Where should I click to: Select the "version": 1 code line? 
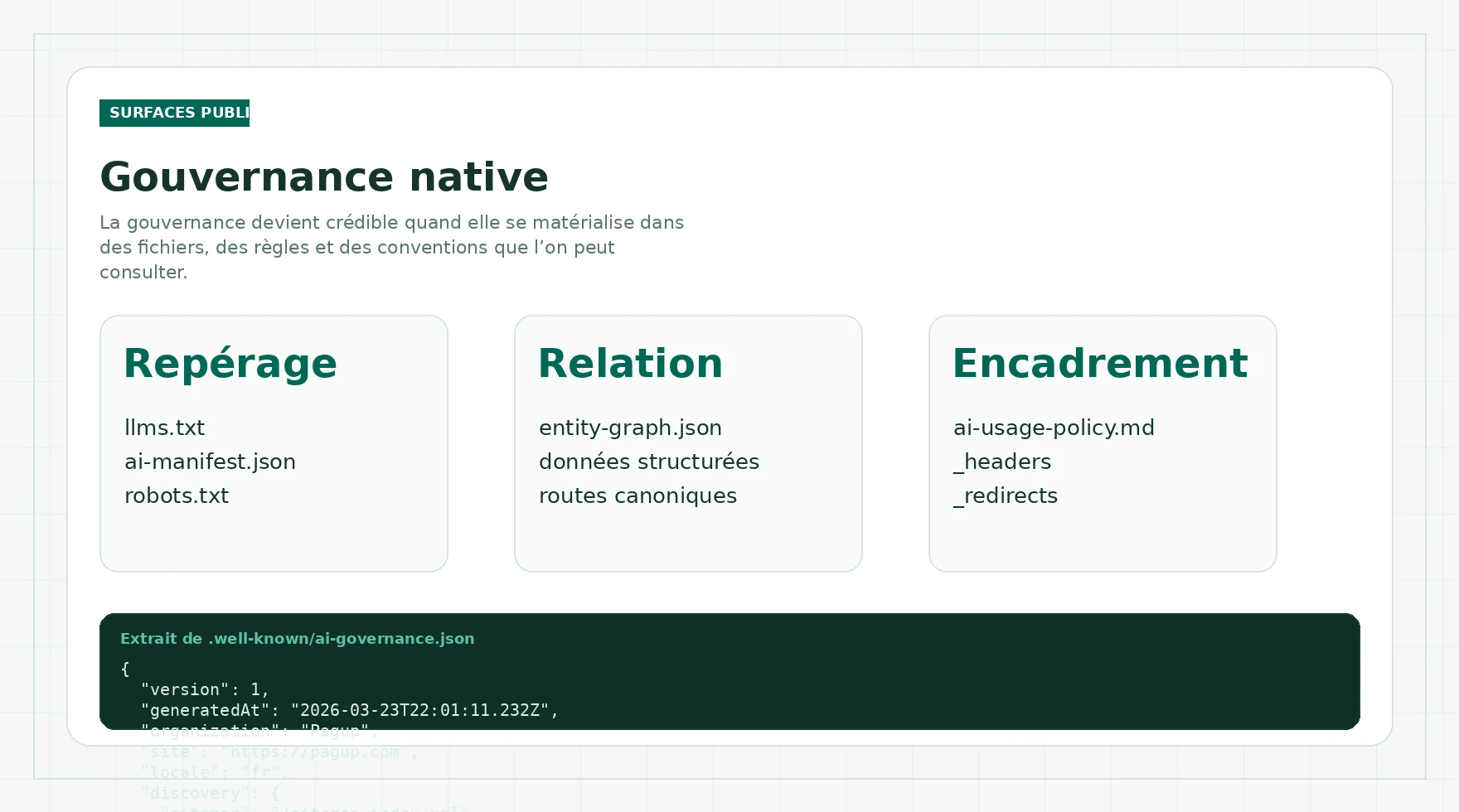[205, 689]
